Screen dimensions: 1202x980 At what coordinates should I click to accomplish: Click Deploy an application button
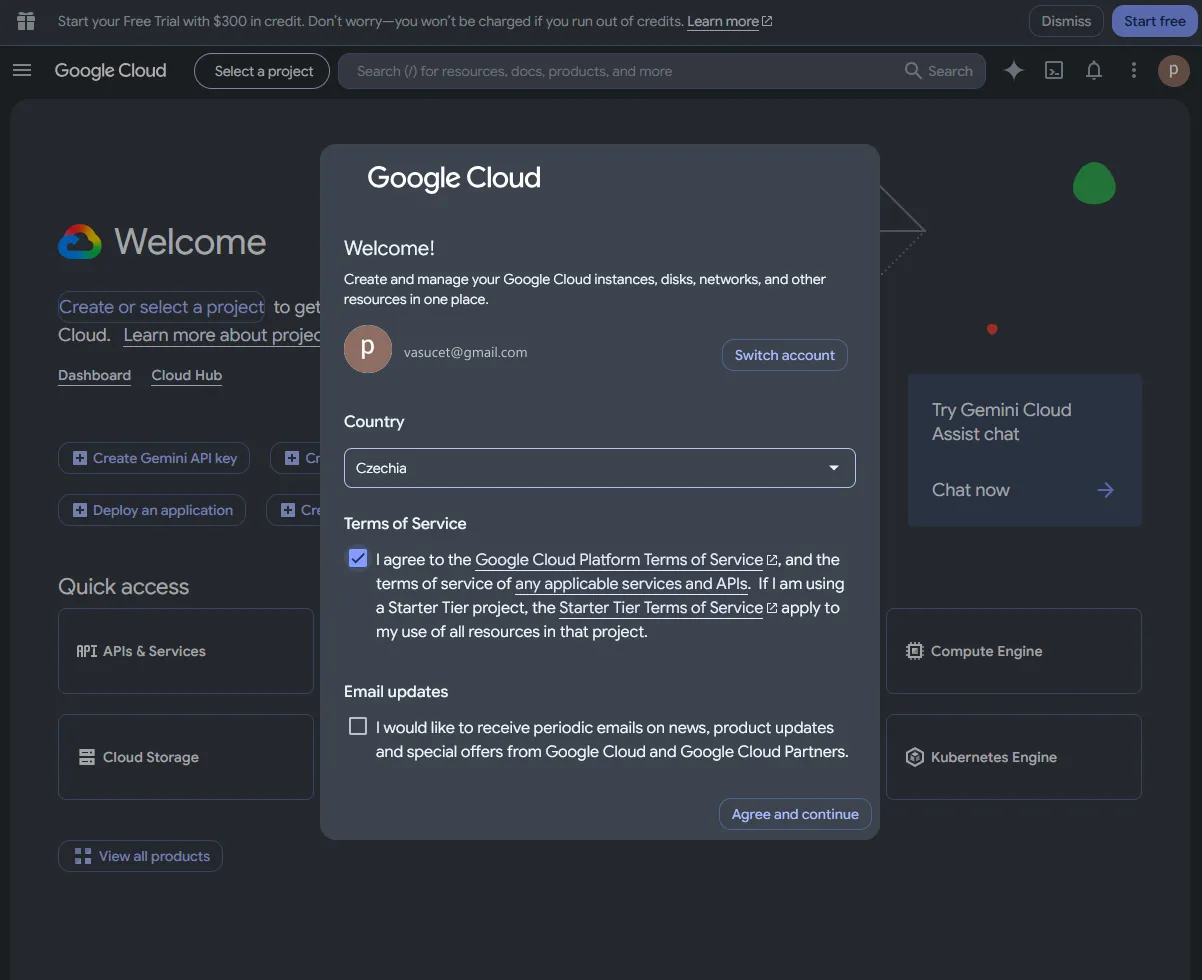[x=152, y=510]
